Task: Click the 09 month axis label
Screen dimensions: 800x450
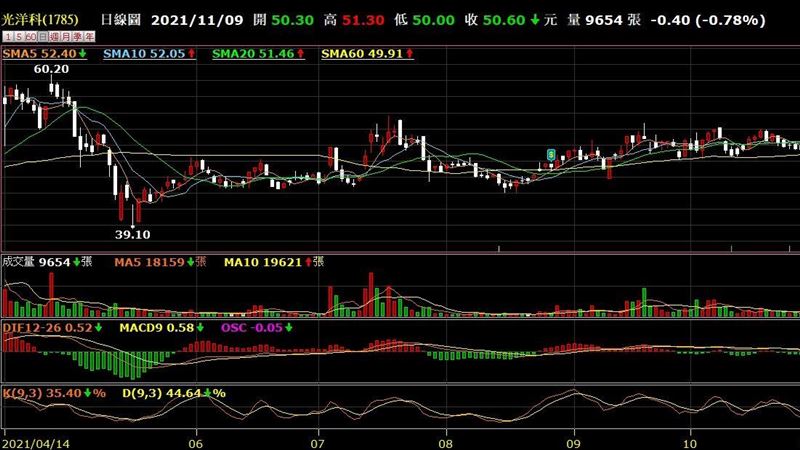Action: click(574, 443)
